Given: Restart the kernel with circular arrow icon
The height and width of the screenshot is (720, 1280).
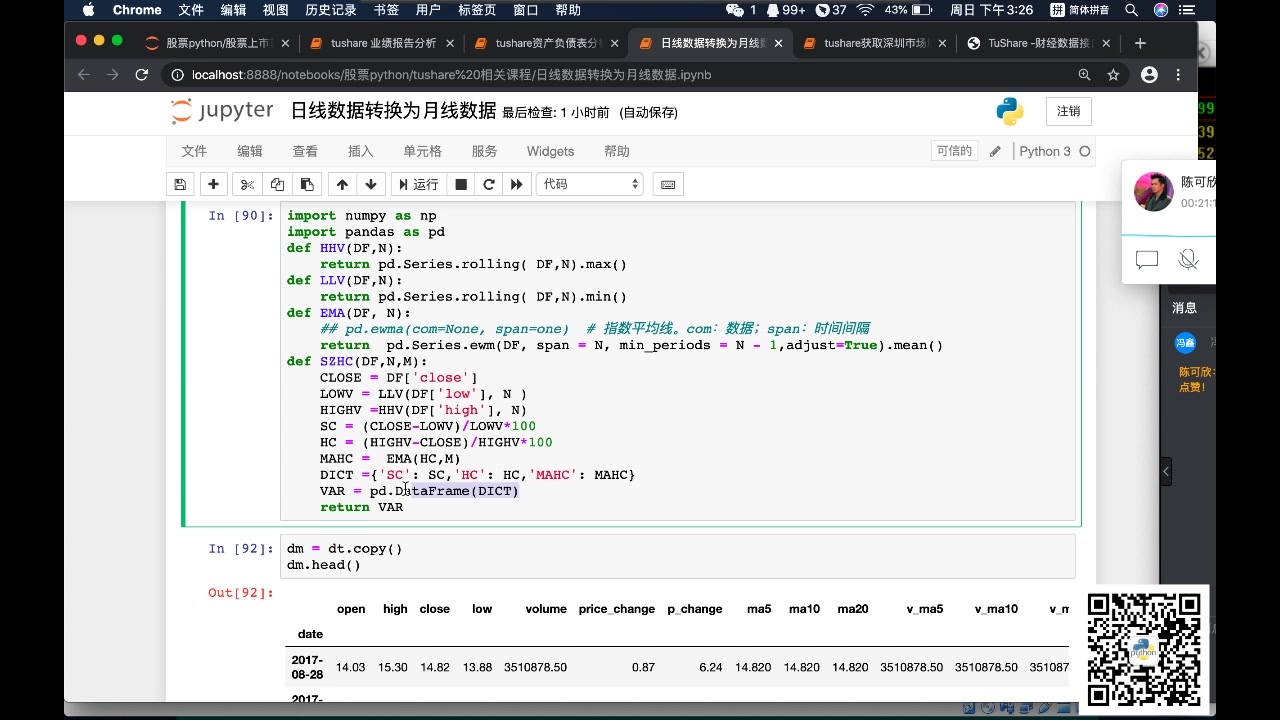Looking at the screenshot, I should click(x=489, y=184).
